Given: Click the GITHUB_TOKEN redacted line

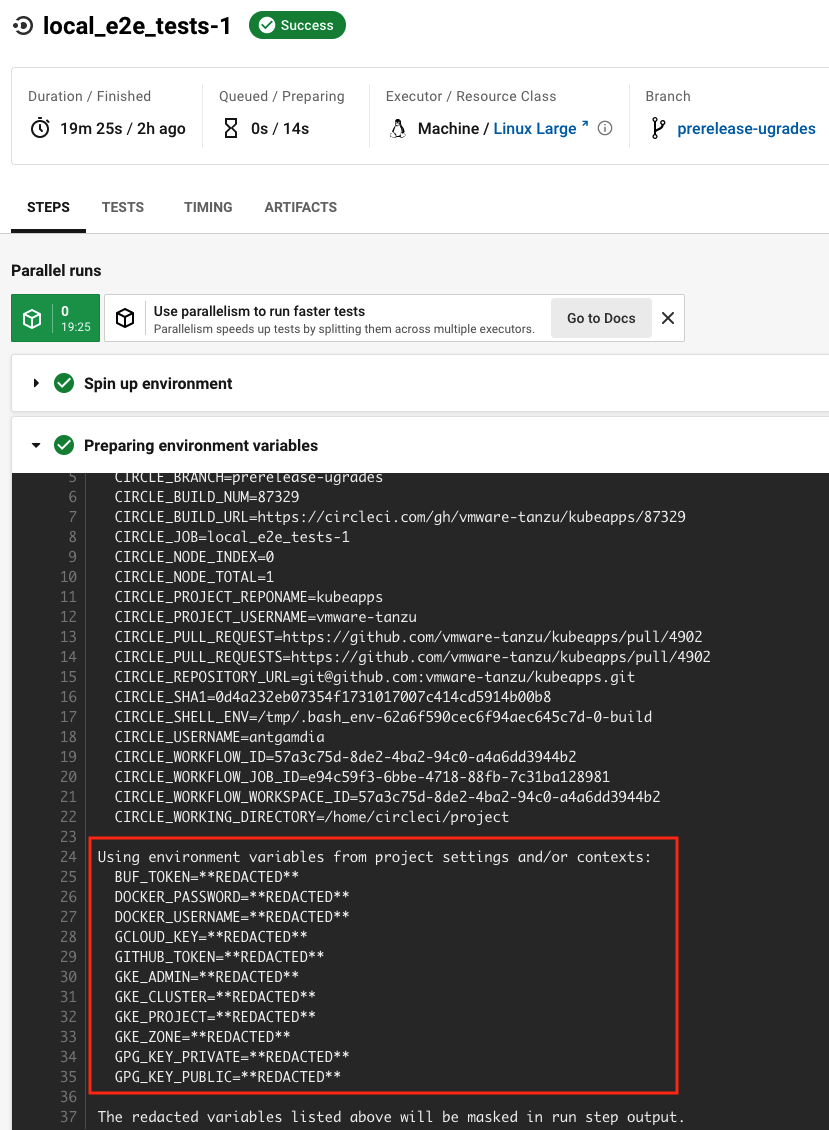Looking at the screenshot, I should coord(219,957).
